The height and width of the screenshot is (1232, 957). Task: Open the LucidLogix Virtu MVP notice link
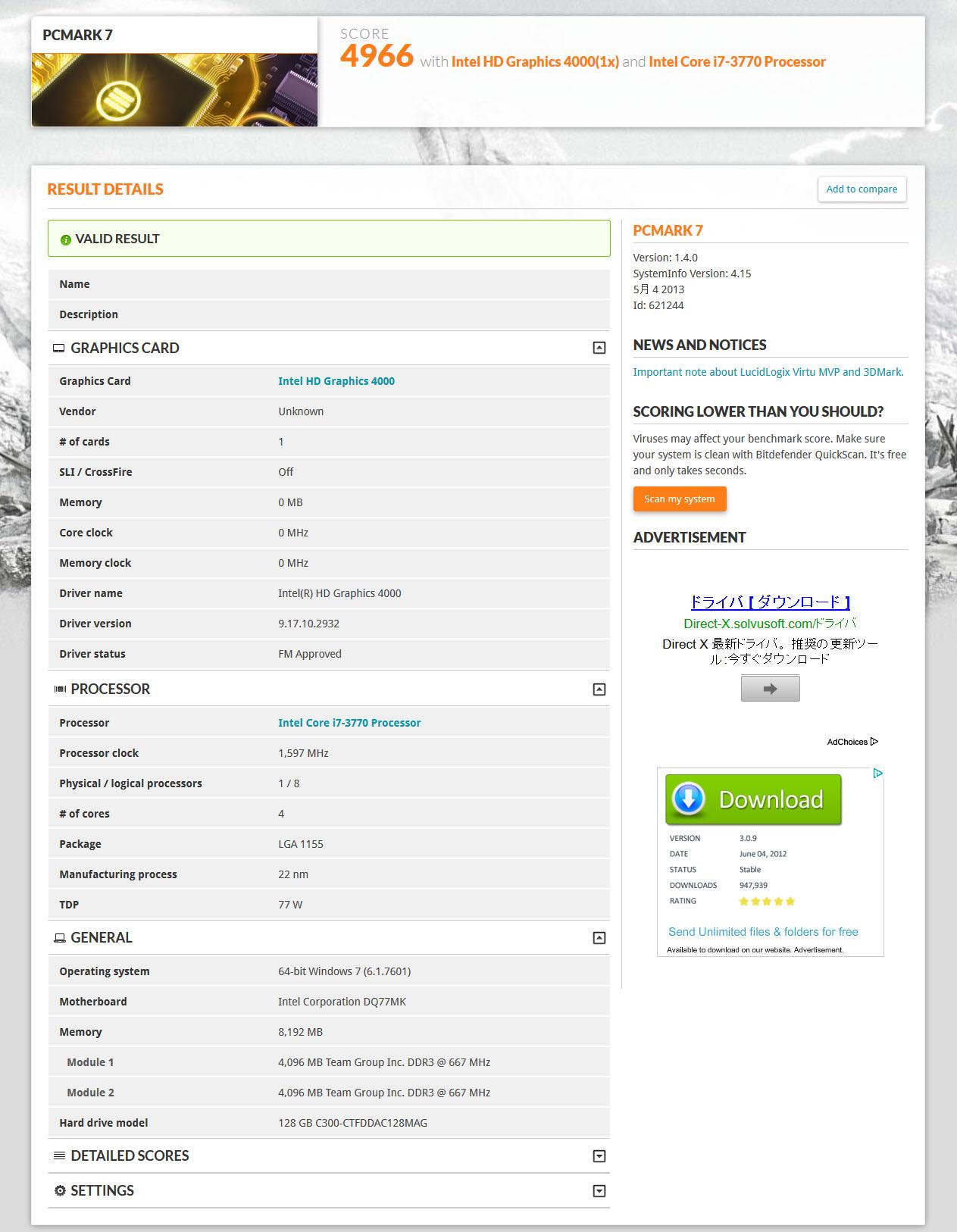point(768,372)
